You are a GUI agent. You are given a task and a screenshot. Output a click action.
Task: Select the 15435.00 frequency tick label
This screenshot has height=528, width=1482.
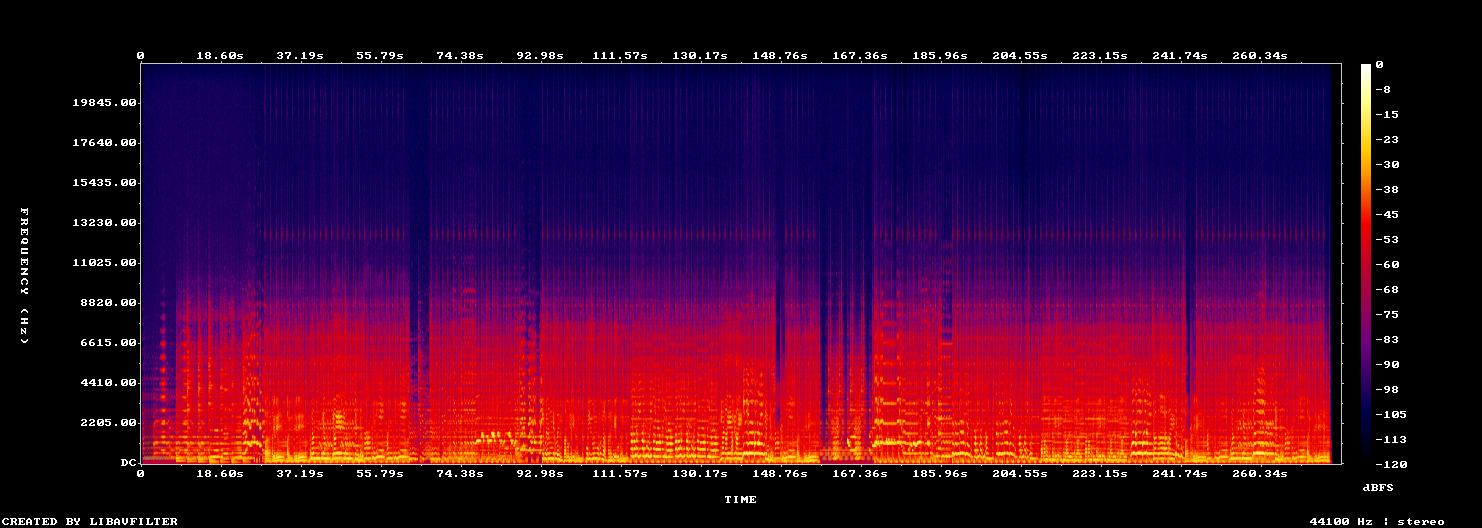click(x=104, y=183)
